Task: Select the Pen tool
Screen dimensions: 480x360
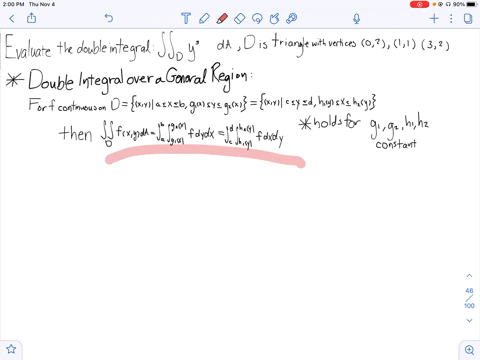Action: (x=204, y=18)
